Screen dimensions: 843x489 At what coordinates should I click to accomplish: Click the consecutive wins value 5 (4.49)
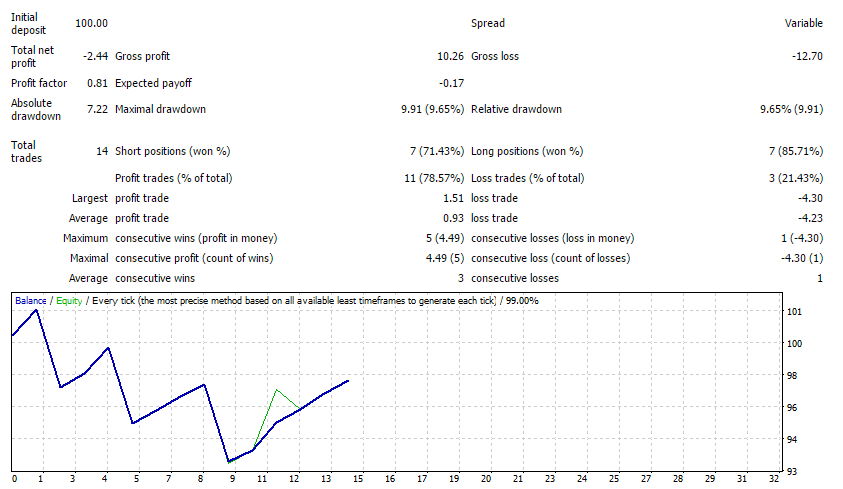[x=445, y=238]
